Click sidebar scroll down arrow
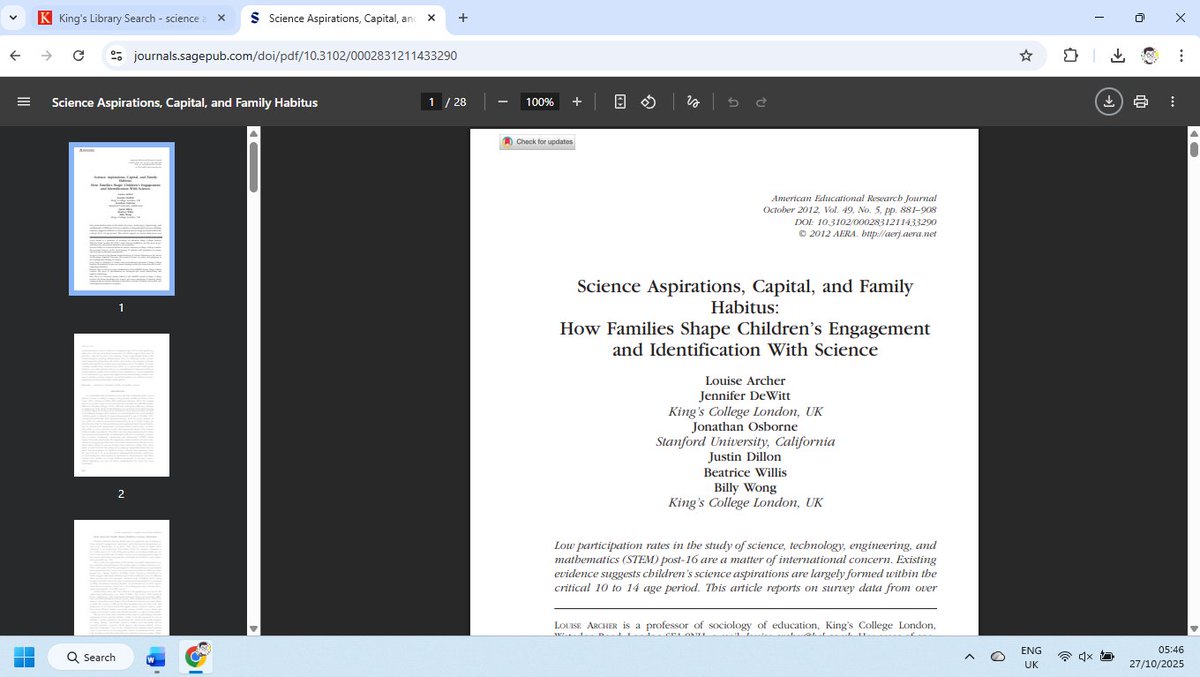The width and height of the screenshot is (1200, 677). pyautogui.click(x=253, y=628)
